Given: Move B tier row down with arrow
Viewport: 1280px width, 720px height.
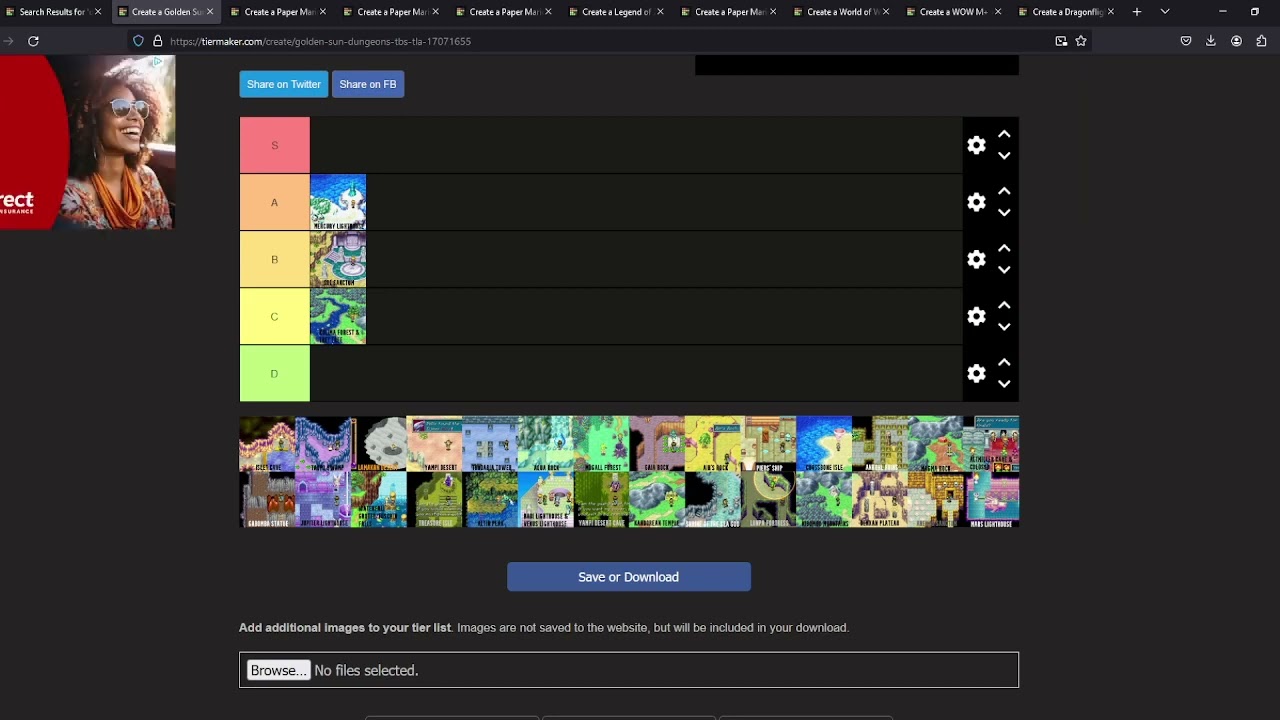Looking at the screenshot, I should tap(1004, 270).
